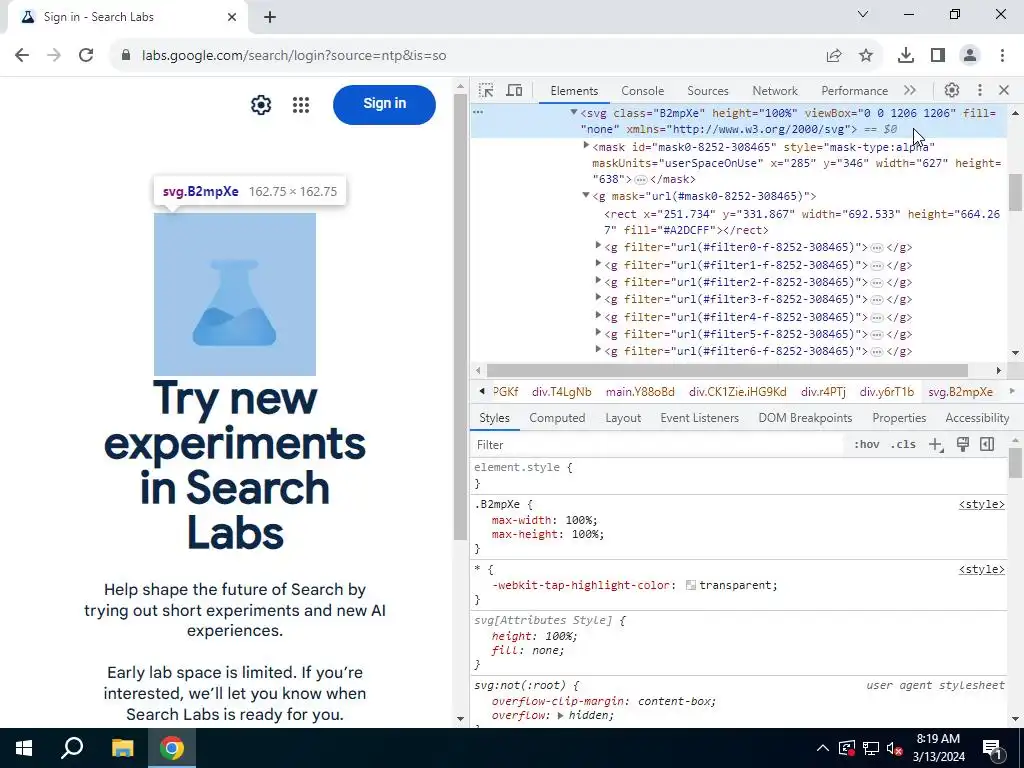Show more DevTools tabs chevron

point(910,90)
